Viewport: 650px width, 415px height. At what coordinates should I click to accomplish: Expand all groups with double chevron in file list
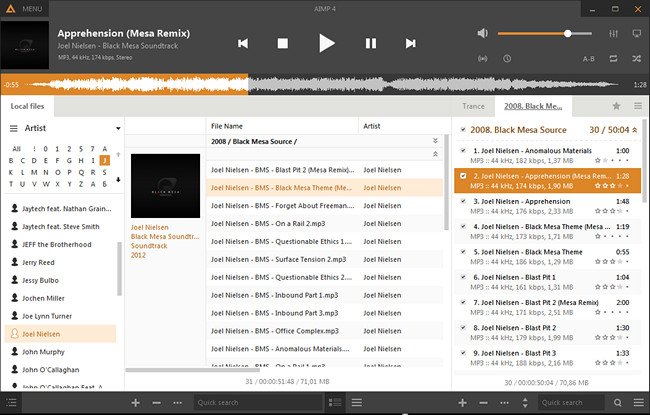click(435, 141)
